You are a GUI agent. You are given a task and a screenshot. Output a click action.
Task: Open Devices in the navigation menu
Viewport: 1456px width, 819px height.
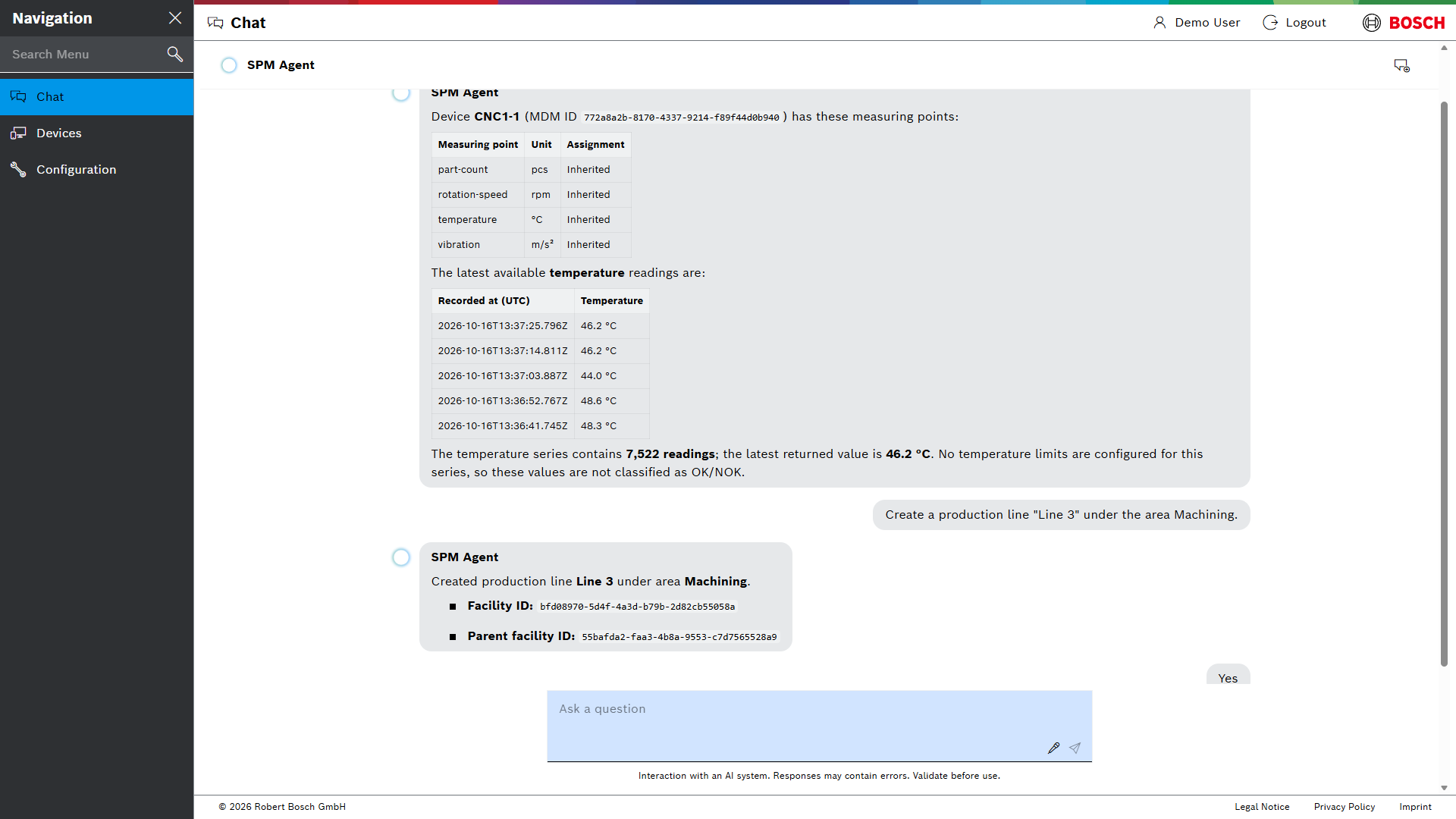point(97,133)
